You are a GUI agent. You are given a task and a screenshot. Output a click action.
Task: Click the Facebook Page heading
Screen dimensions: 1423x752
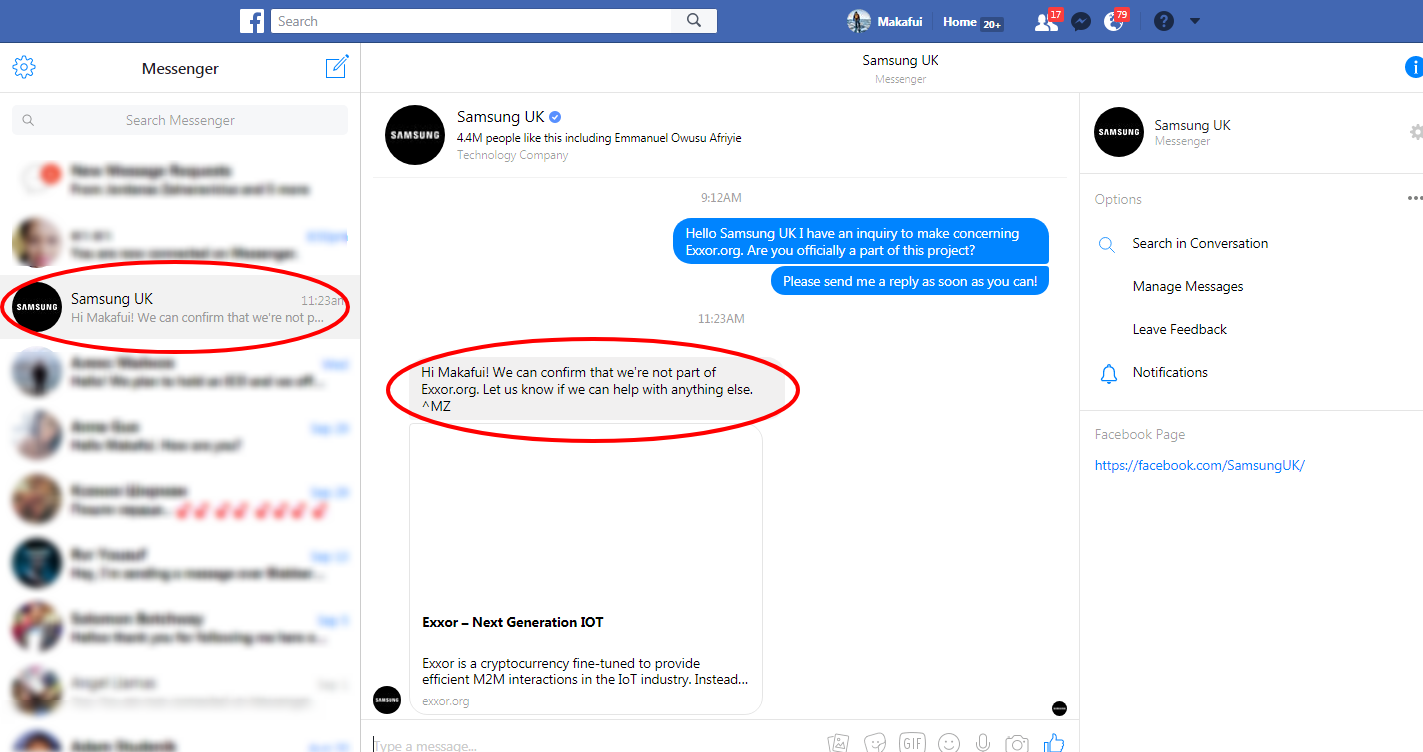[1140, 434]
